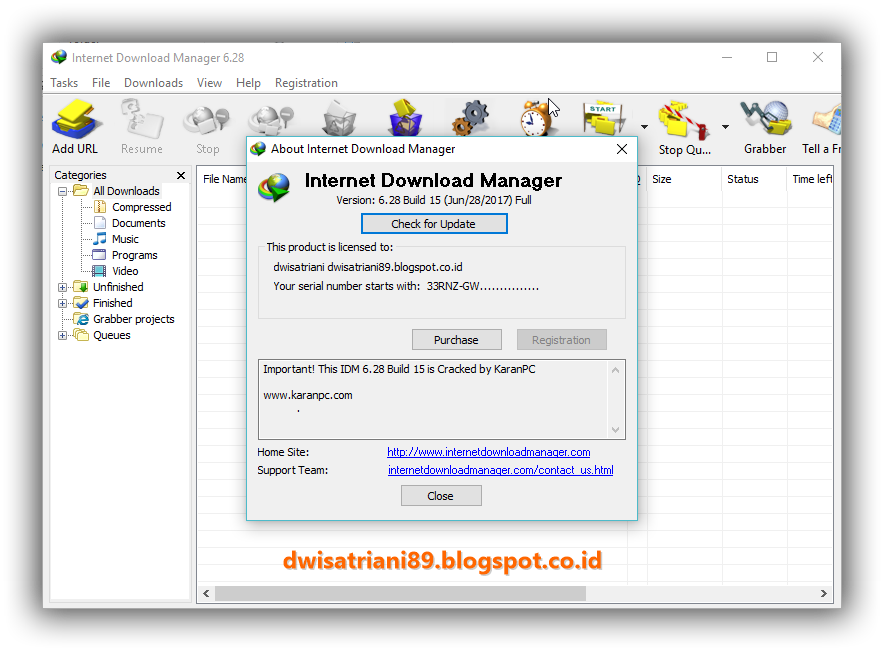This screenshot has width=884, height=651.
Task: Click horizontal scrollbar right arrow
Action: [x=824, y=594]
